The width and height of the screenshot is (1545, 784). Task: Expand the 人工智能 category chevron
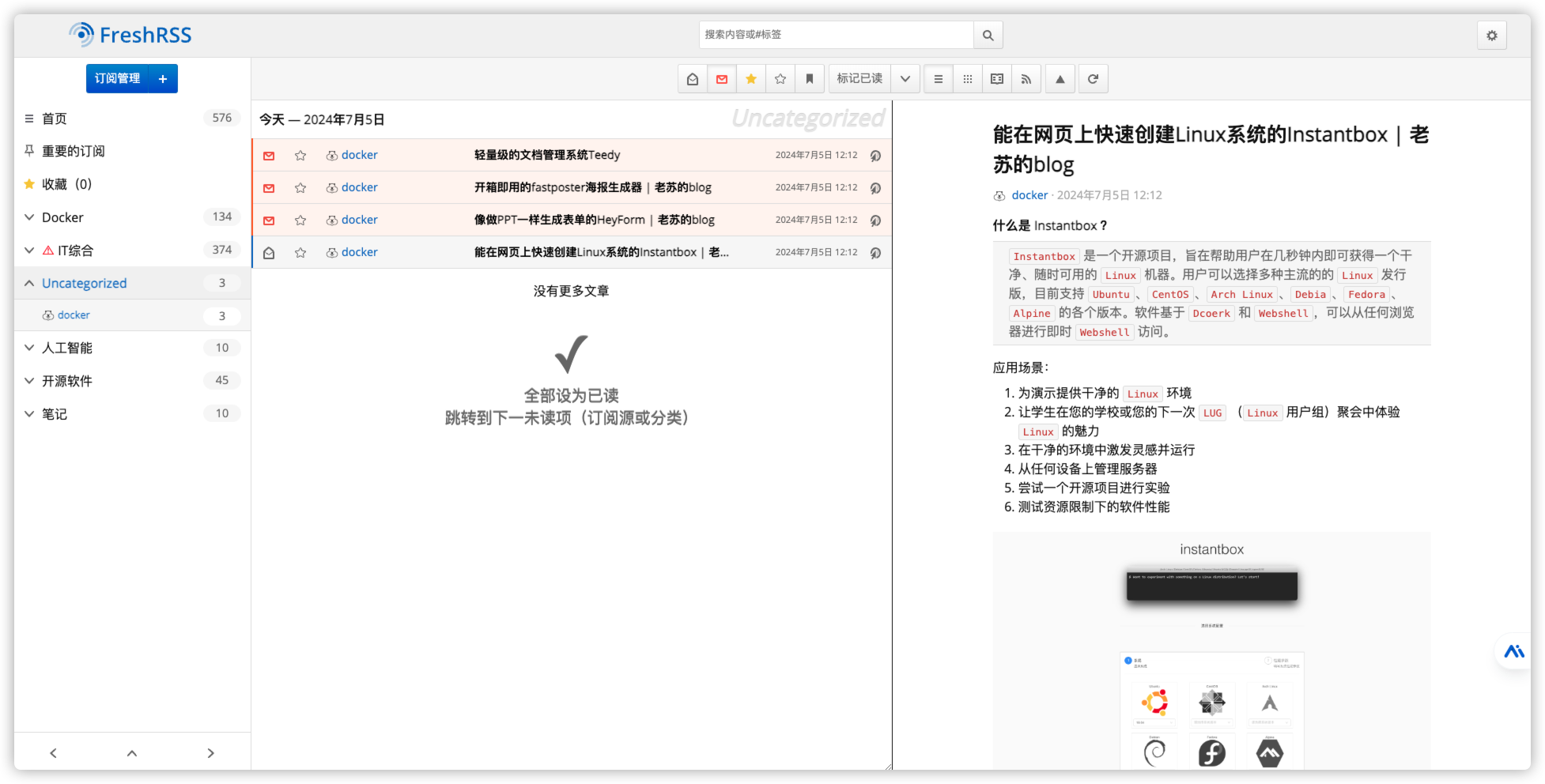[x=29, y=348]
